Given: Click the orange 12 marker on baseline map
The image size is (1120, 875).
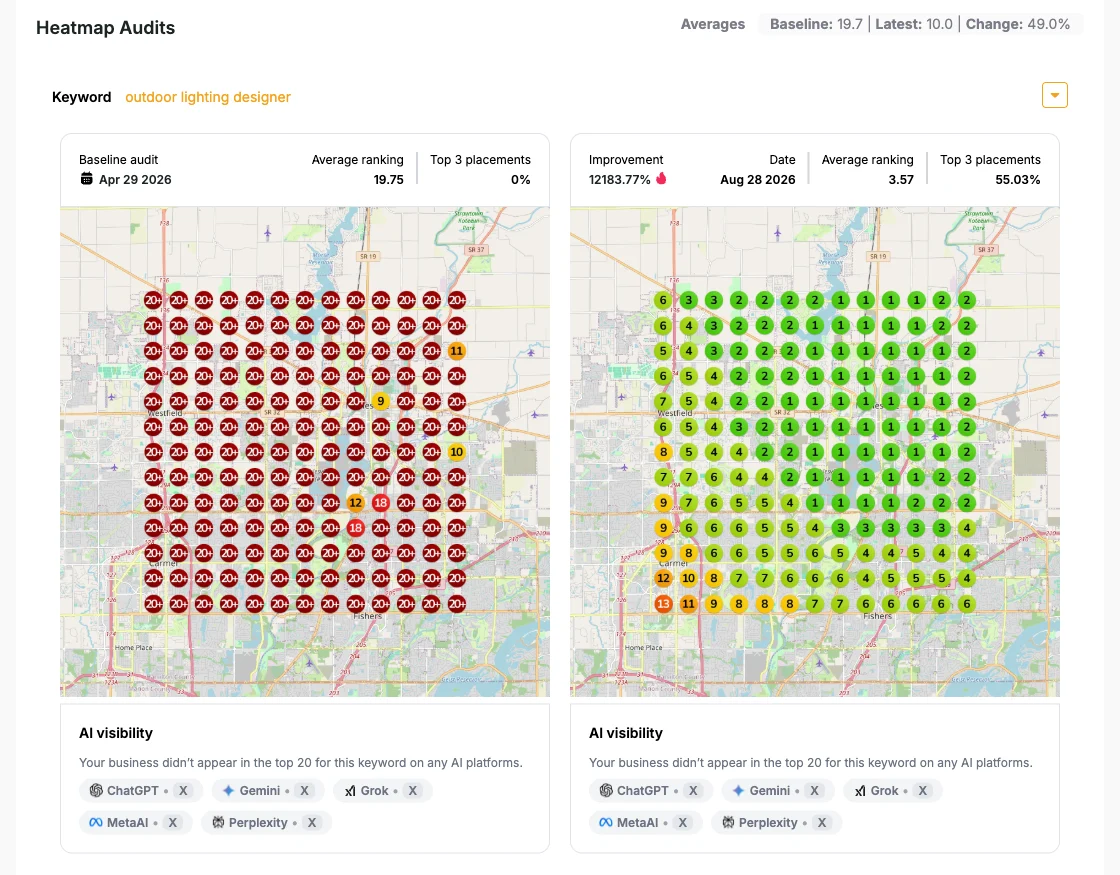Looking at the screenshot, I should pyautogui.click(x=356, y=503).
